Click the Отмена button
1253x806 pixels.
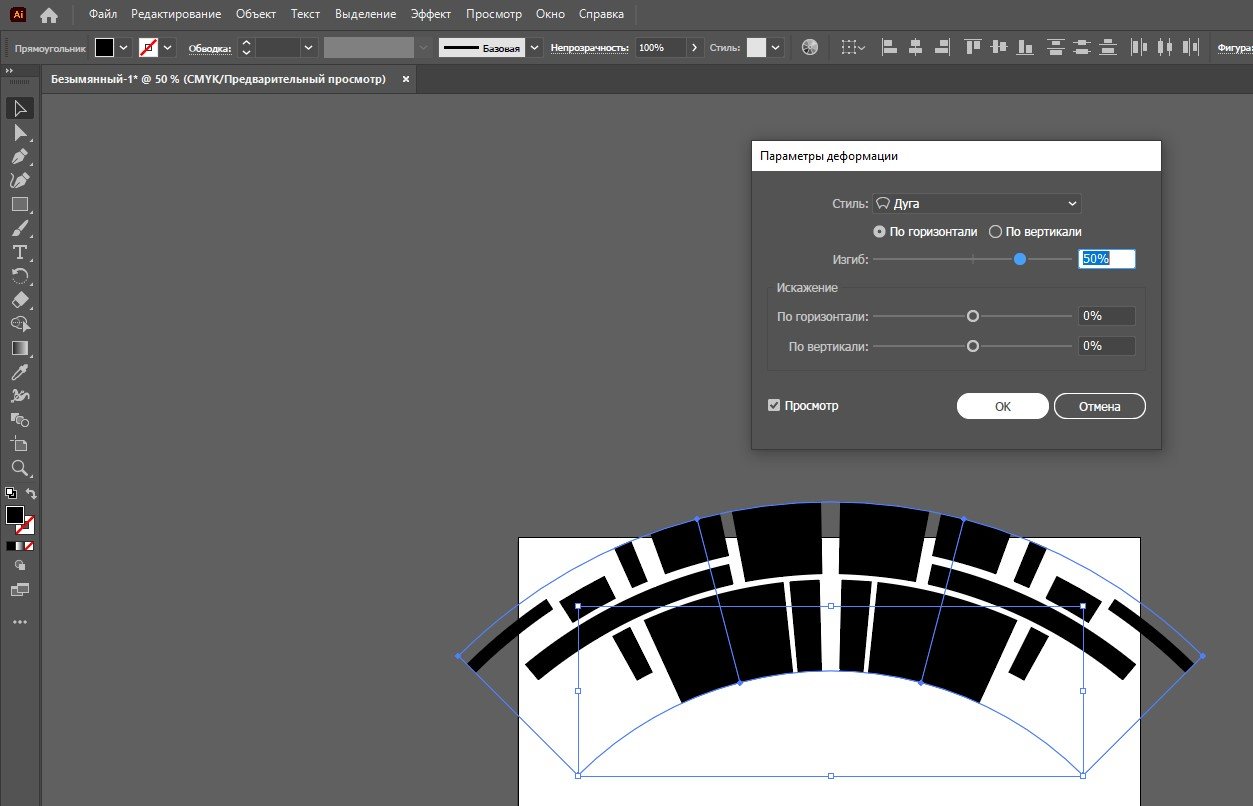[1099, 406]
